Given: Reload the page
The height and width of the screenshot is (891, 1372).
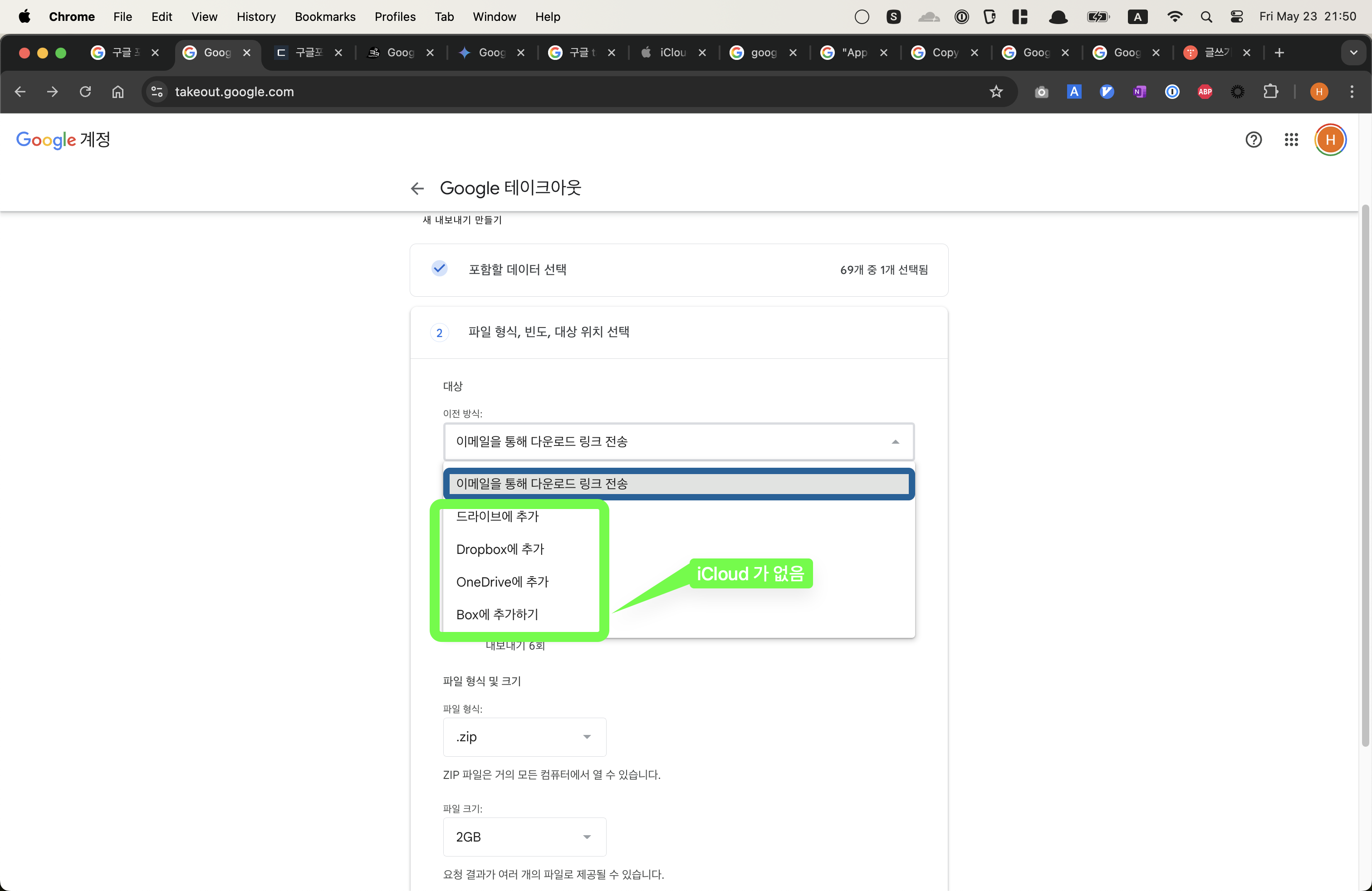Looking at the screenshot, I should [x=85, y=92].
